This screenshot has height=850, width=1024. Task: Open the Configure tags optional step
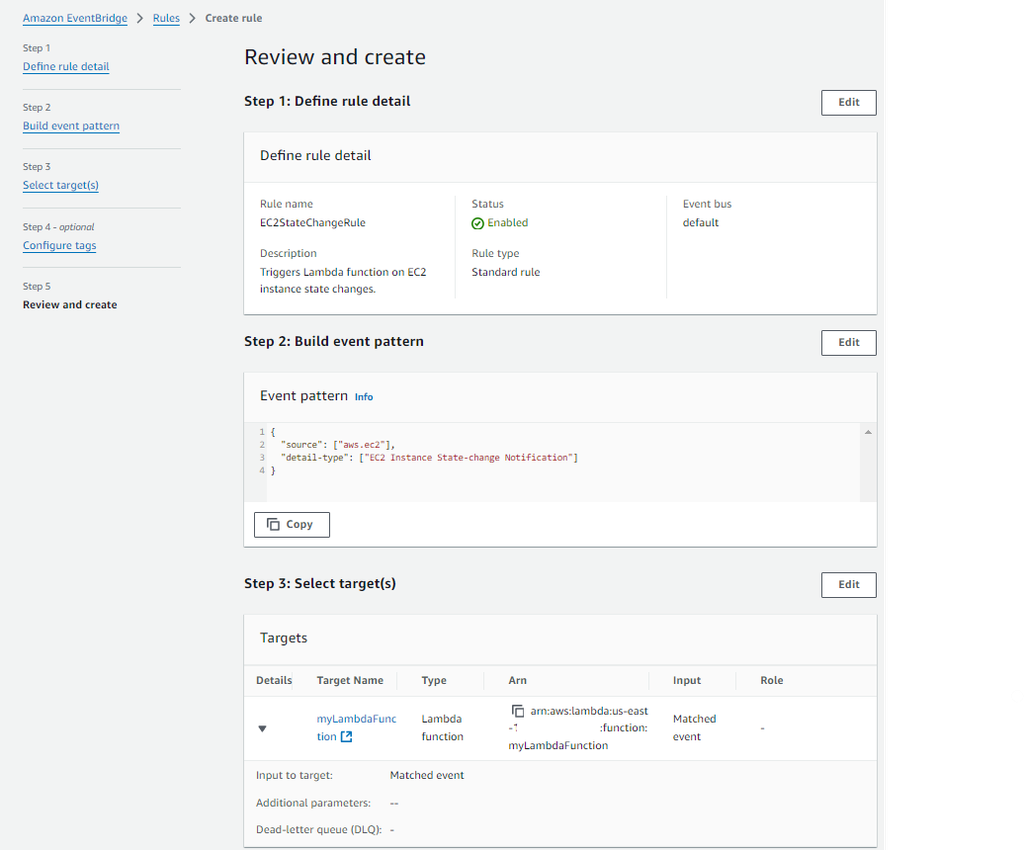click(x=59, y=245)
